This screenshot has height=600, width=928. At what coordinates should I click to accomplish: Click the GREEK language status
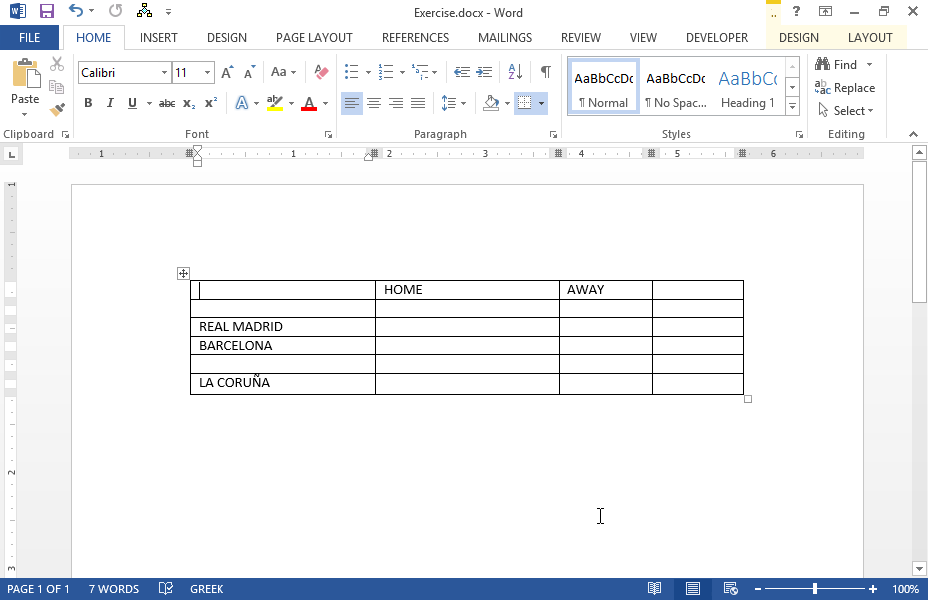207,589
